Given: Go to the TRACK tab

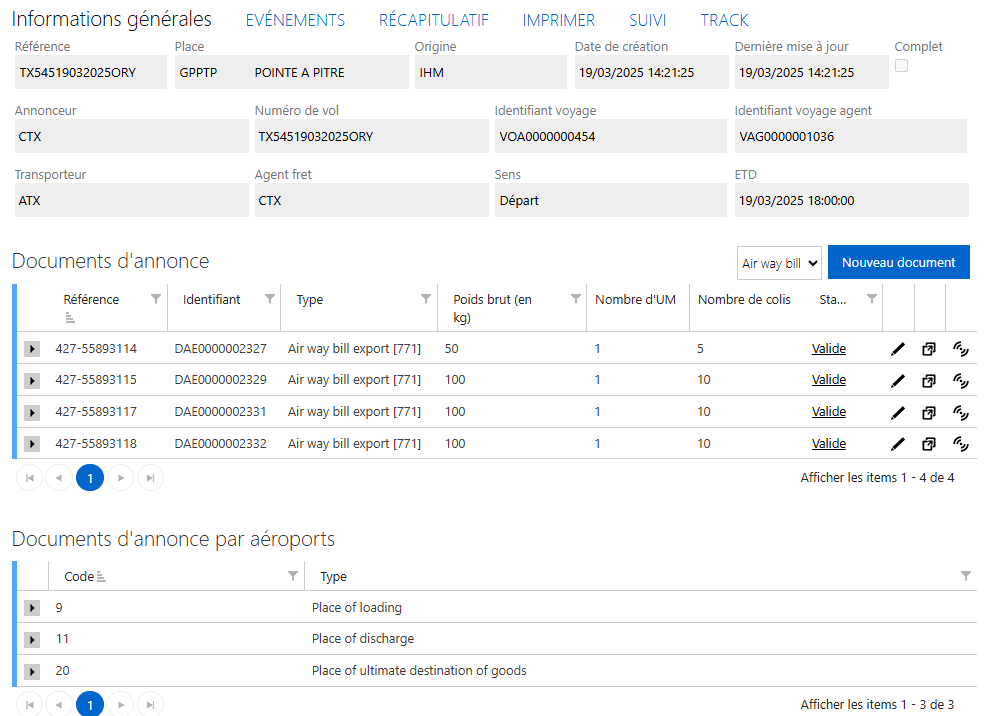Looking at the screenshot, I should (x=724, y=20).
